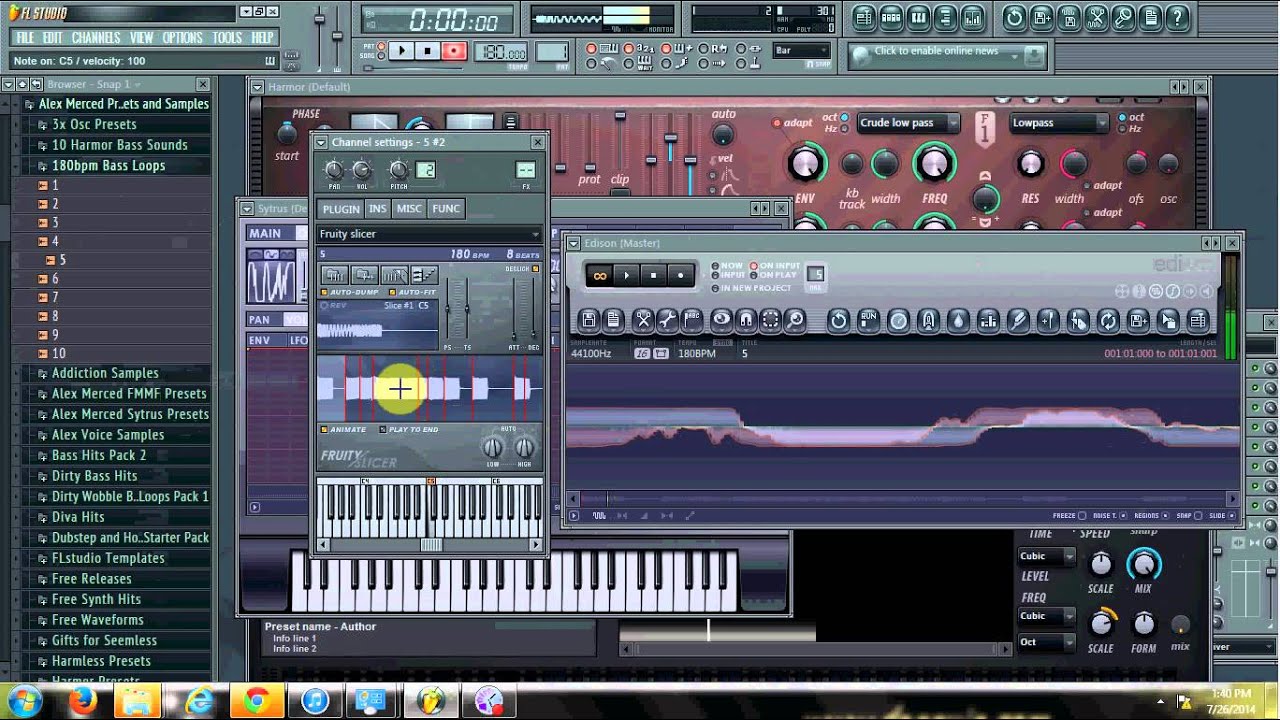Open the Crude low pass filter dropdown
The width and height of the screenshot is (1280, 720).
tap(908, 123)
